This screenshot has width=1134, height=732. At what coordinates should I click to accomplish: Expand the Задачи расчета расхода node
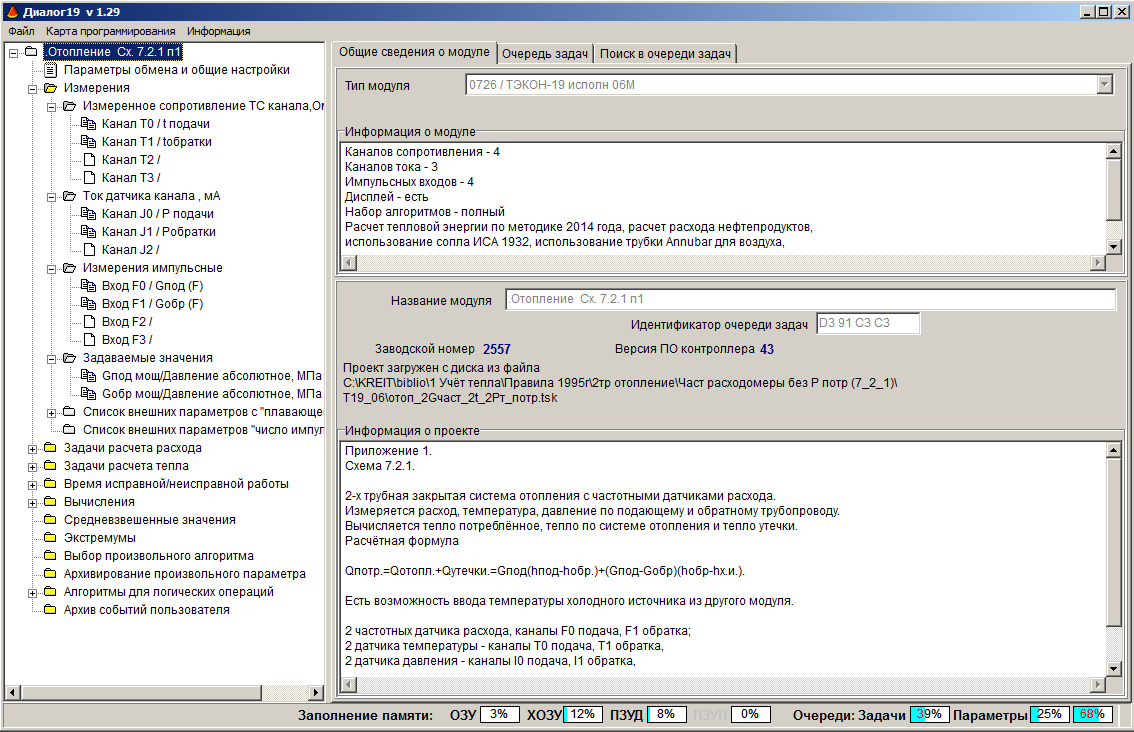coord(32,448)
